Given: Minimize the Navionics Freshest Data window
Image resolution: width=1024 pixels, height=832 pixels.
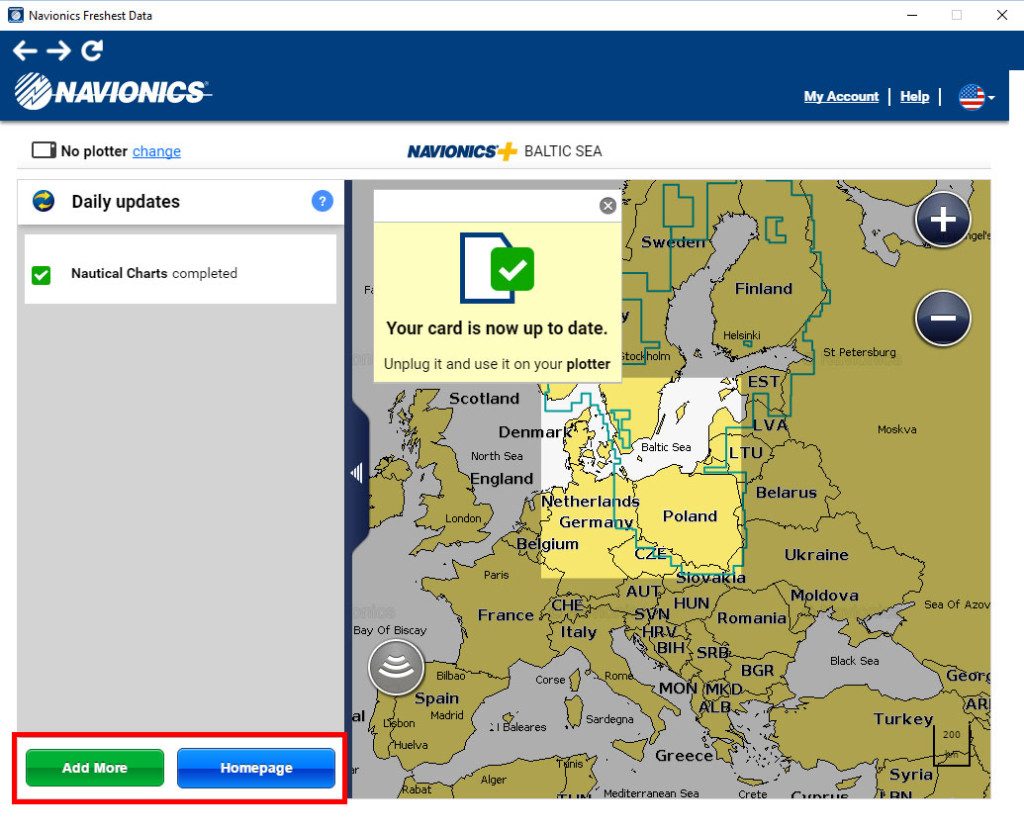Looking at the screenshot, I should point(912,15).
